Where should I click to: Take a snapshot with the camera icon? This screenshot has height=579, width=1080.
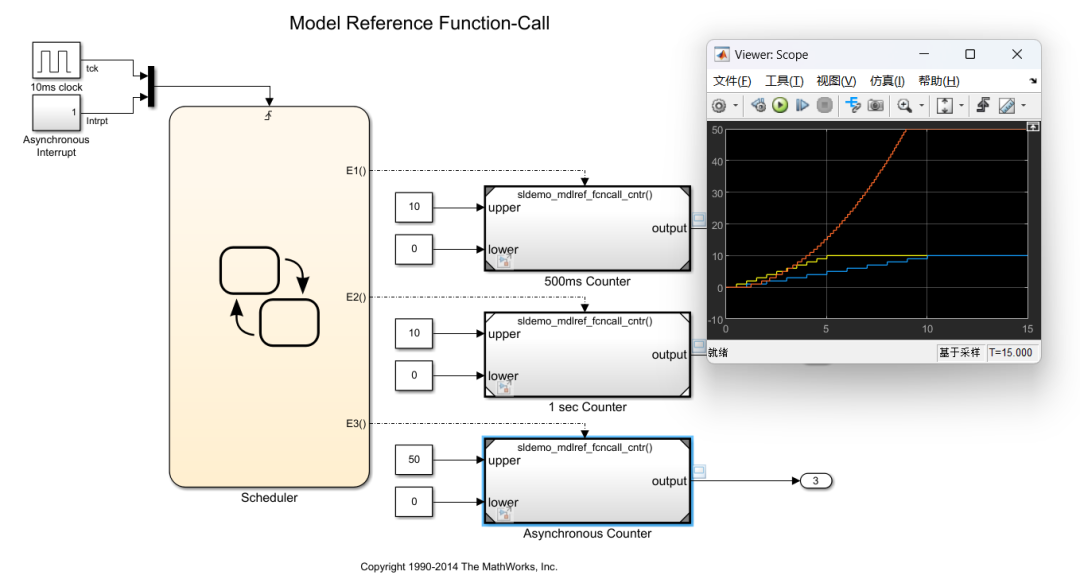click(875, 105)
